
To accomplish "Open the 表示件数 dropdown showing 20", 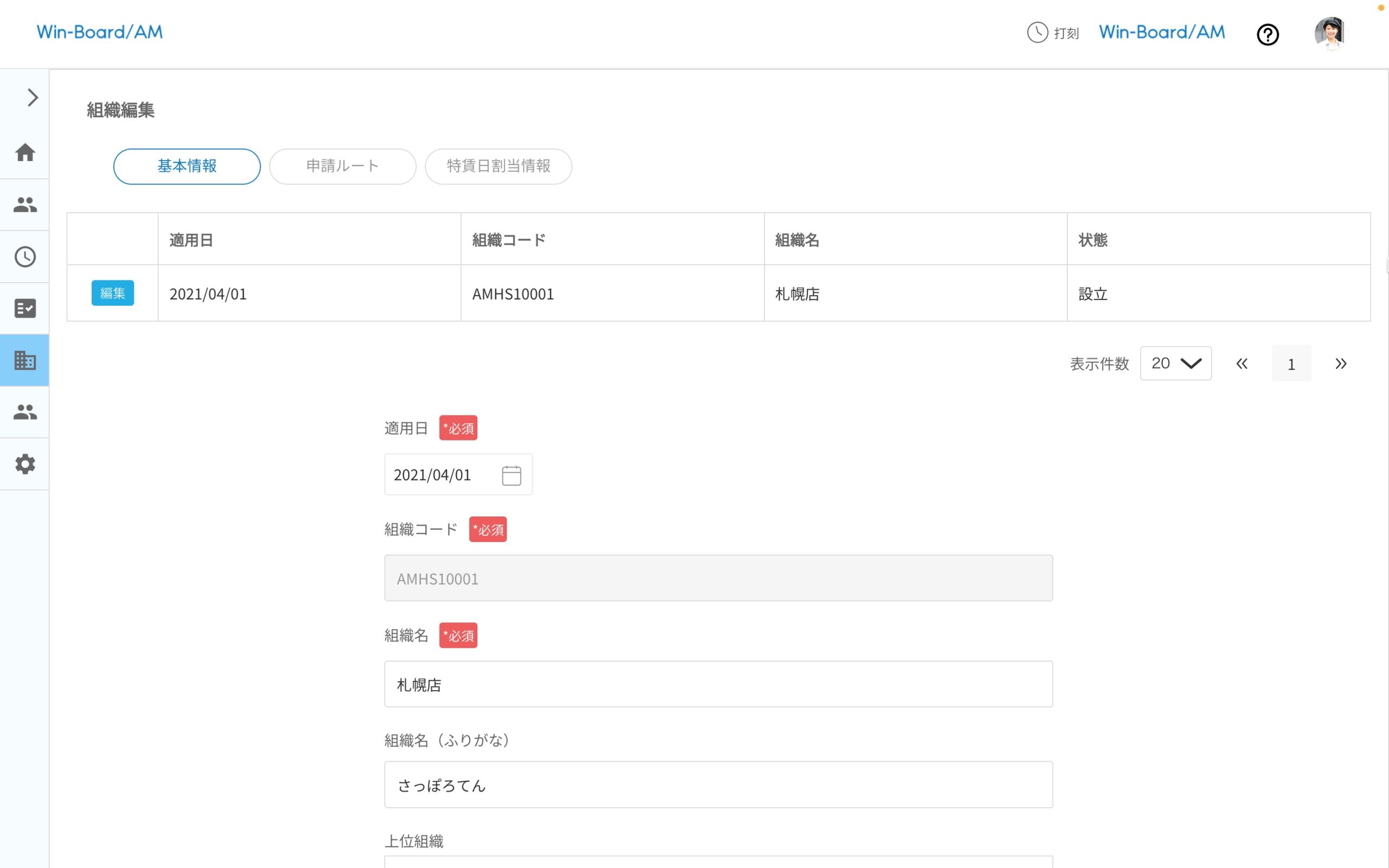I will tap(1175, 363).
